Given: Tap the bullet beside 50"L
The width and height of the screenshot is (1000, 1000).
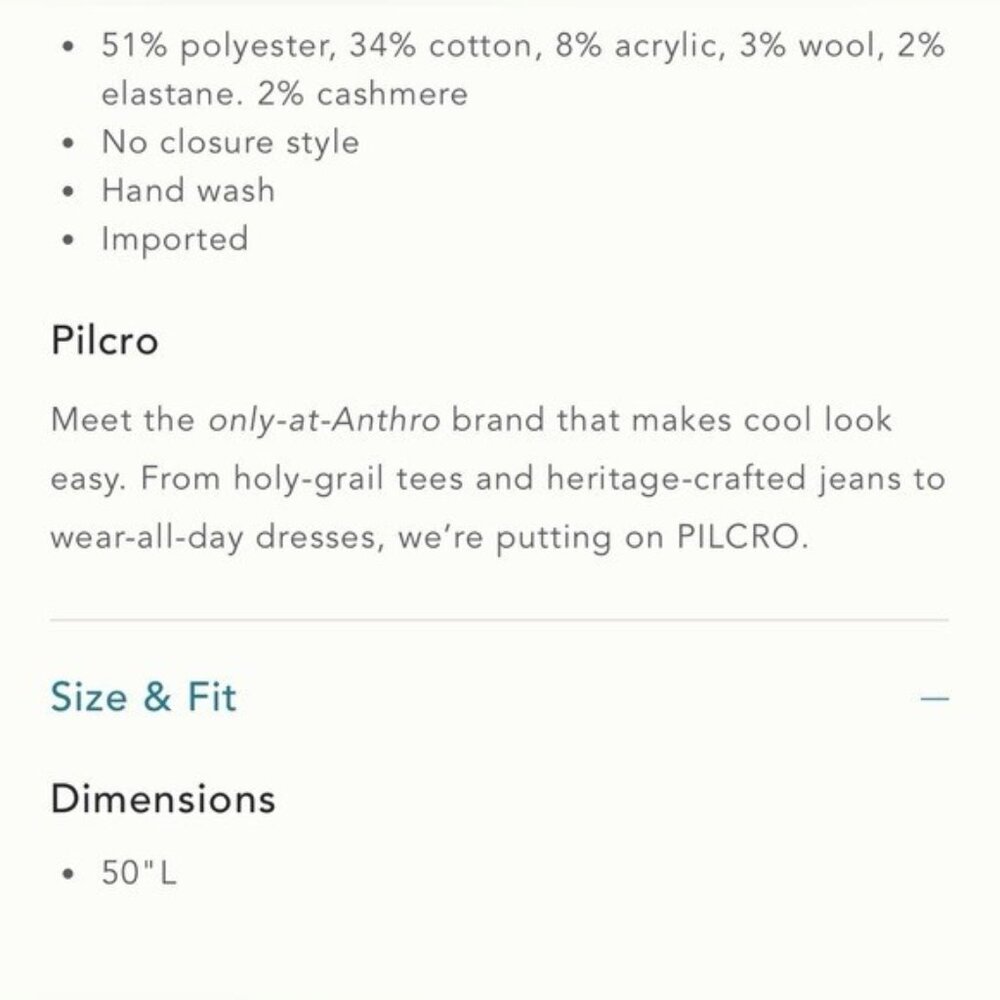Looking at the screenshot, I should click(x=69, y=873).
